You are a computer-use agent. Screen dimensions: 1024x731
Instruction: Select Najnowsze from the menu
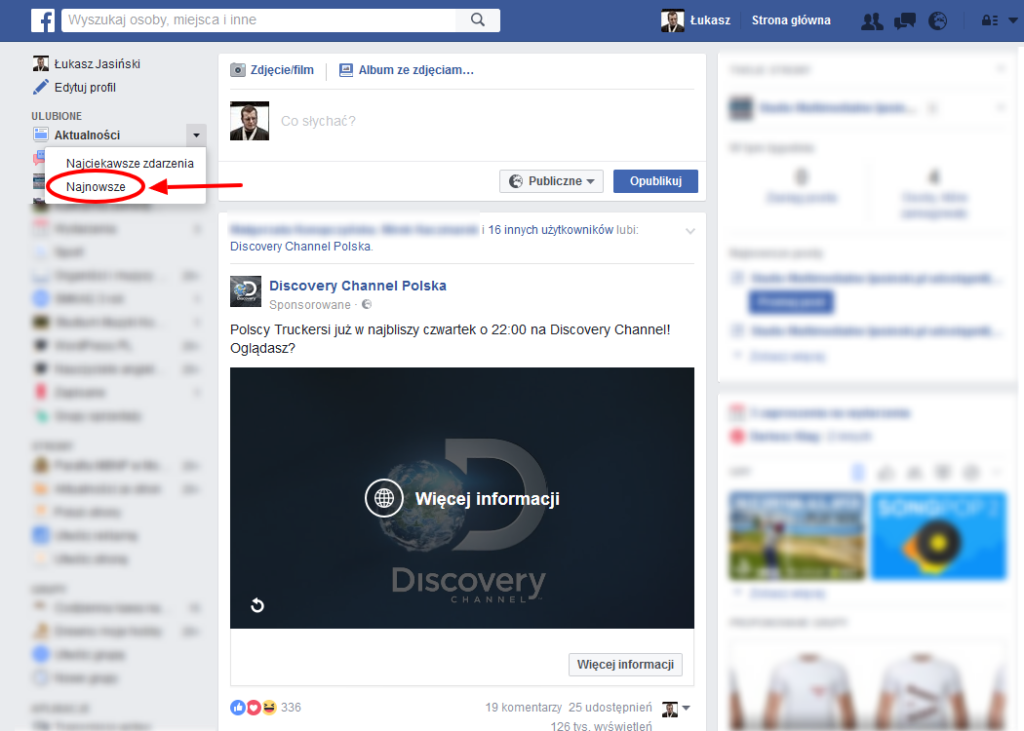click(96, 186)
